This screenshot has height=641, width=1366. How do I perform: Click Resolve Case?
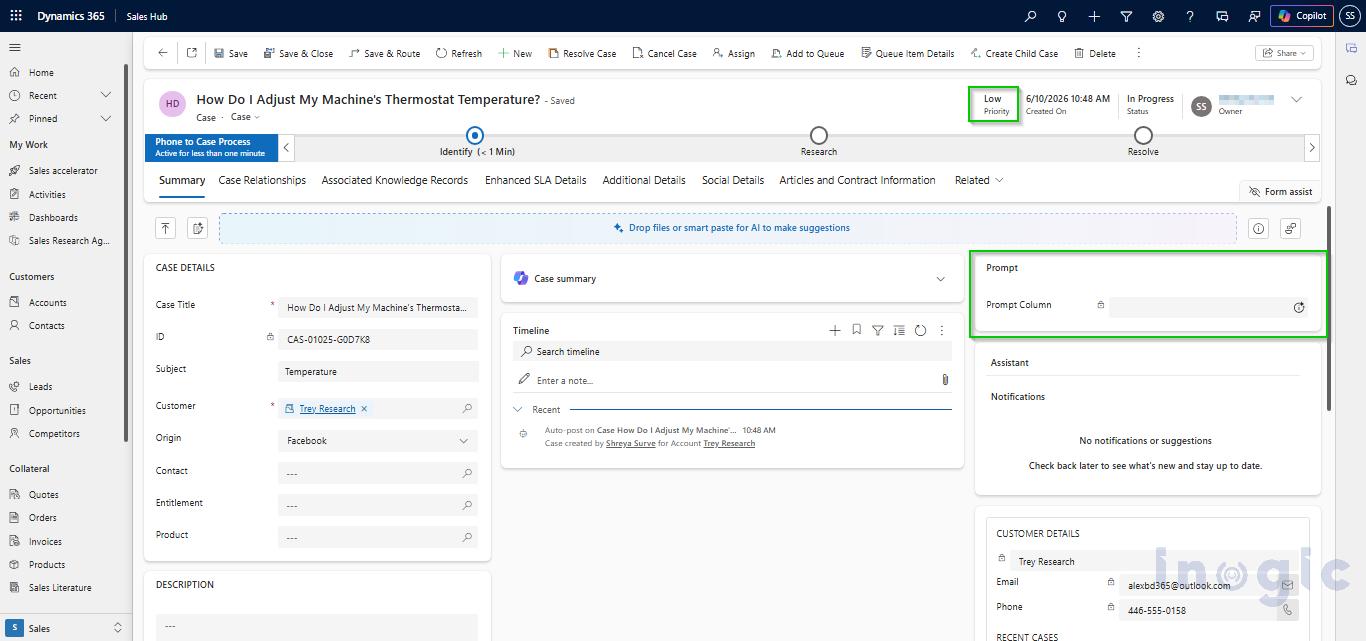click(x=582, y=53)
